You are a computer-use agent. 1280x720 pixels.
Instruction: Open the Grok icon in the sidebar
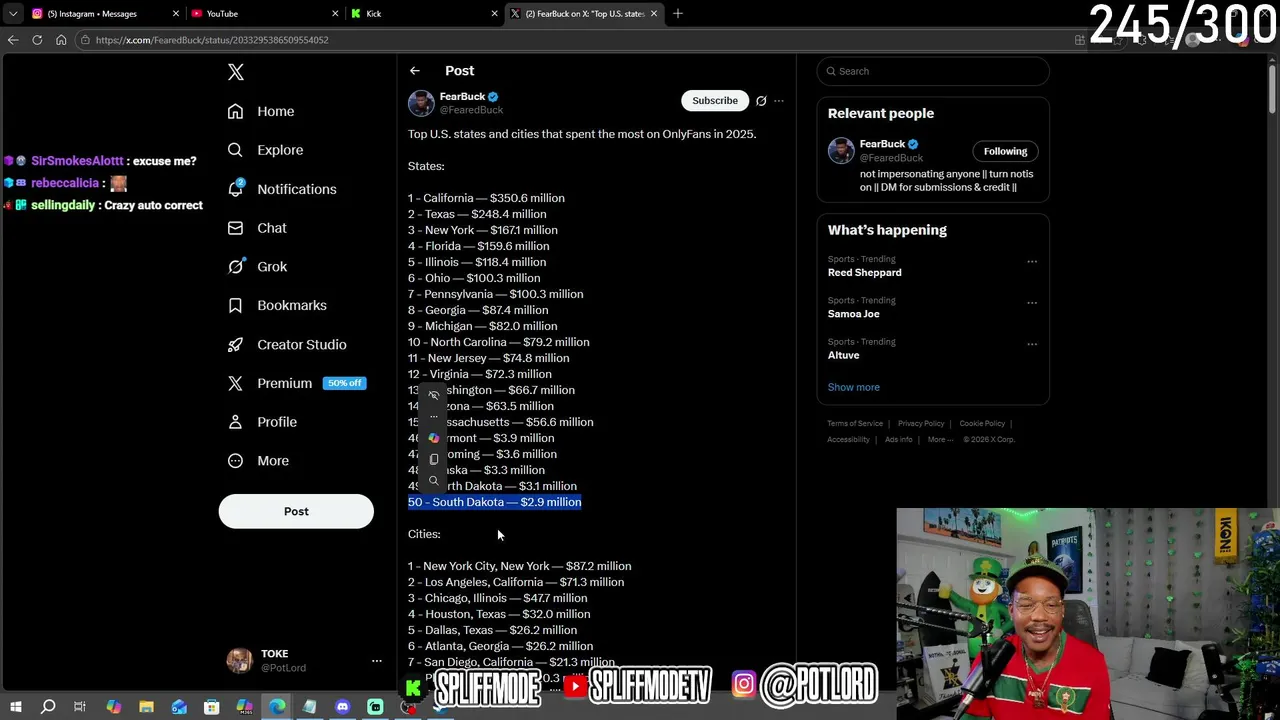[235, 266]
